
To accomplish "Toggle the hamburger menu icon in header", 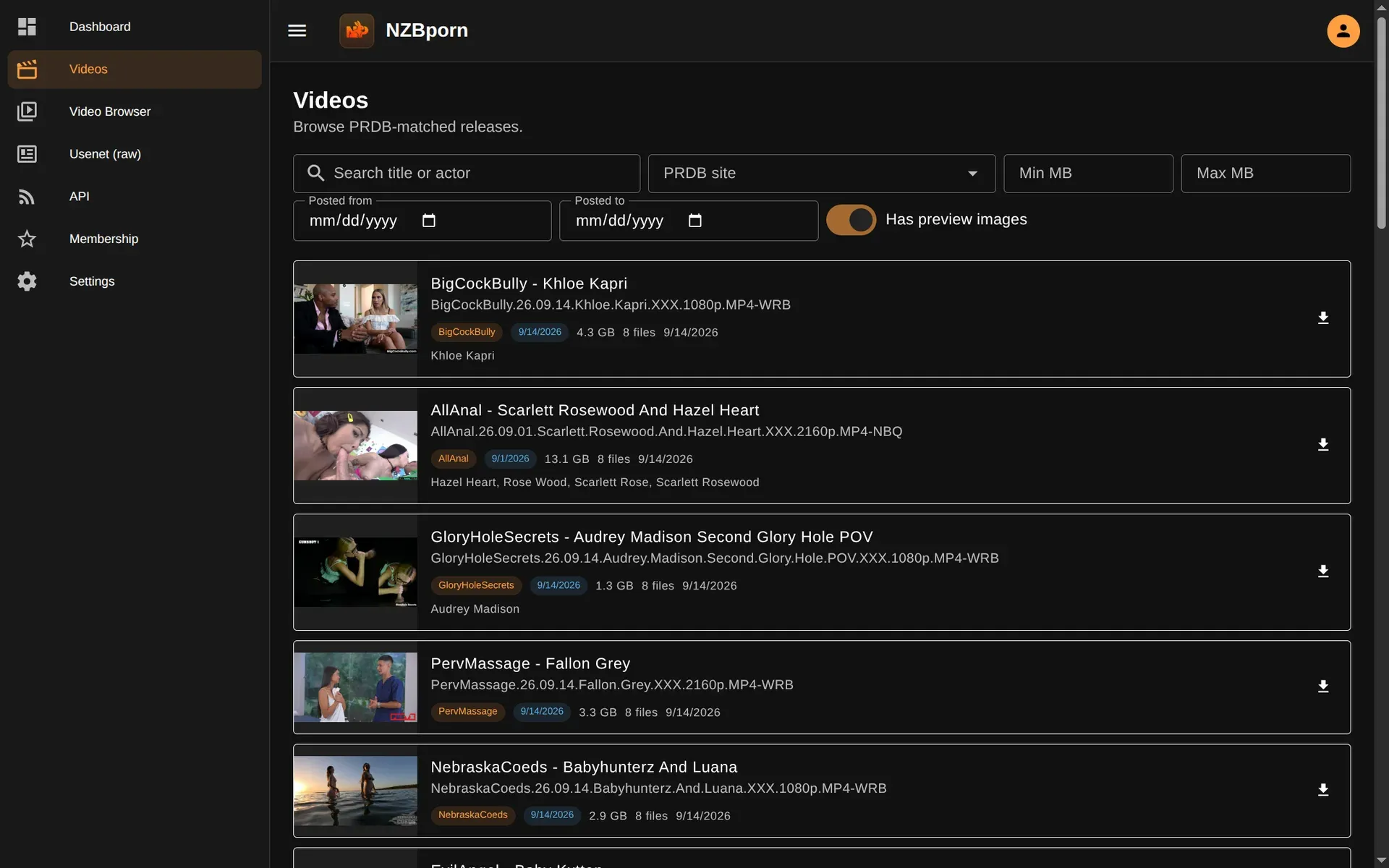I will 297,30.
